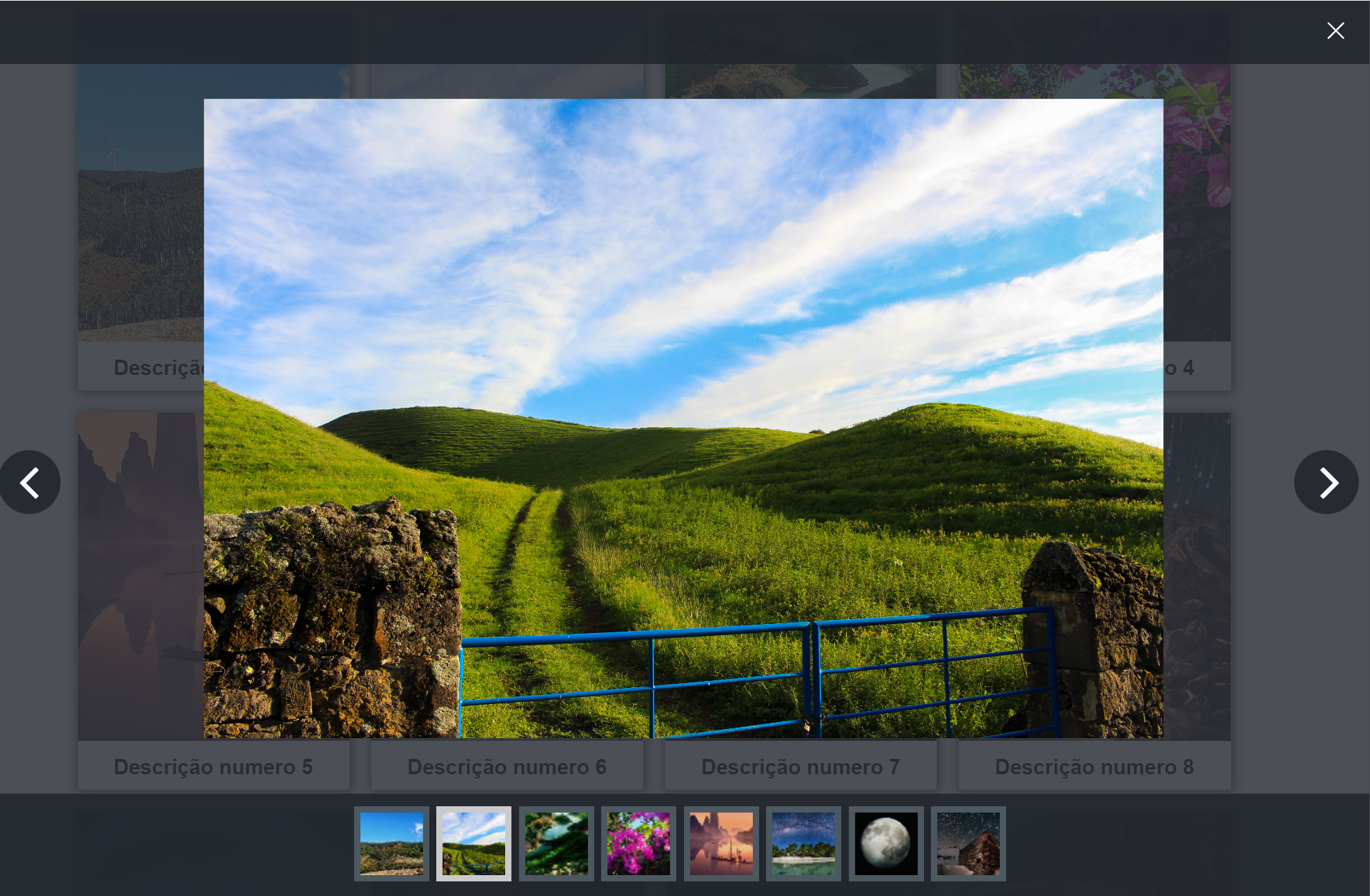Go to the previous image arrow
This screenshot has height=896, width=1370.
[x=30, y=482]
